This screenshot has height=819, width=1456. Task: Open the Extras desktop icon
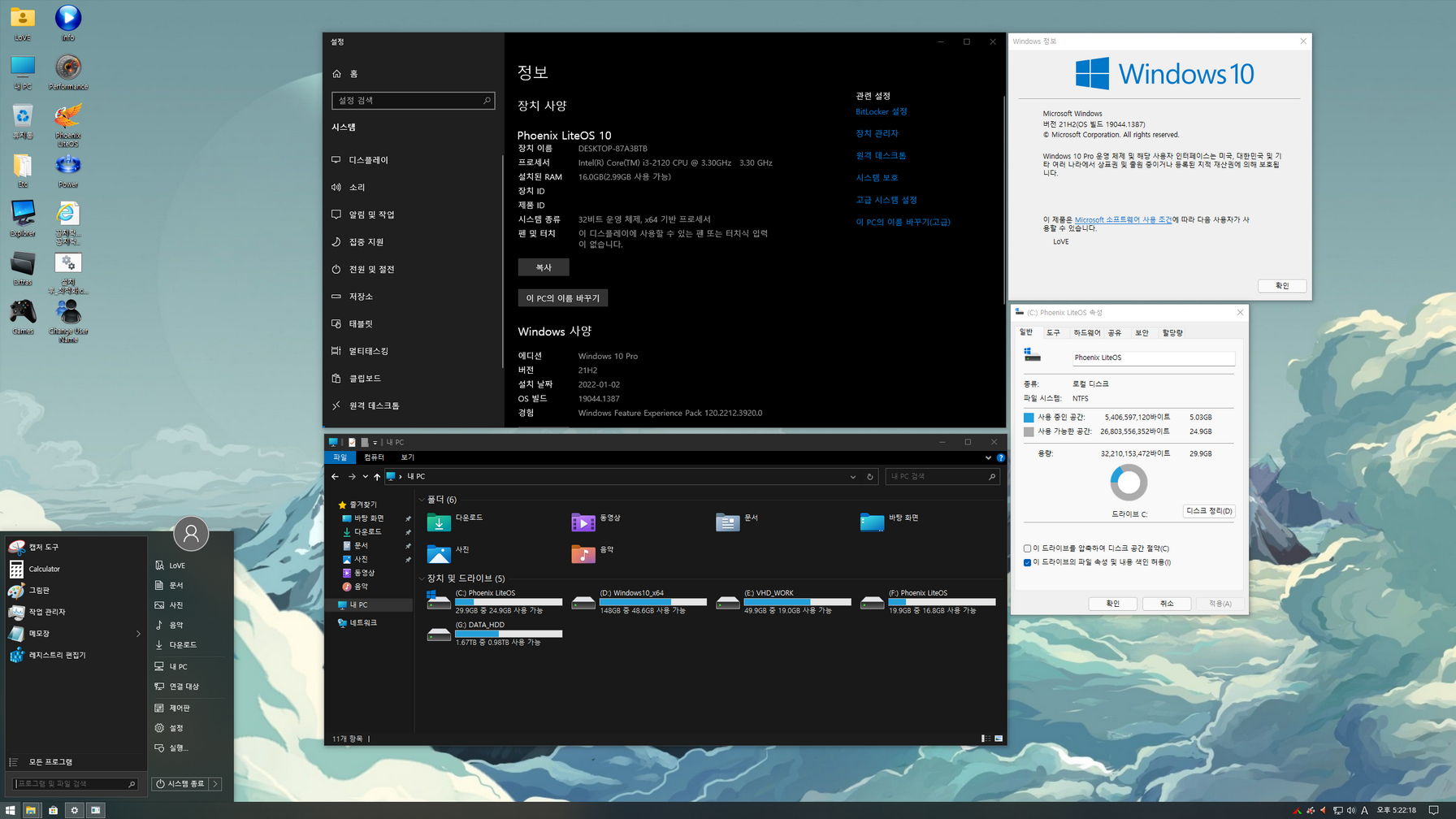point(23,268)
